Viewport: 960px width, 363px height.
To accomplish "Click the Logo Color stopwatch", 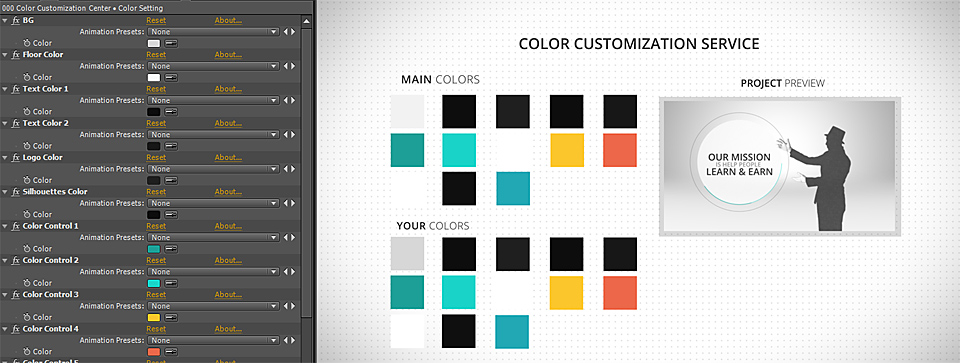I will click(26, 181).
